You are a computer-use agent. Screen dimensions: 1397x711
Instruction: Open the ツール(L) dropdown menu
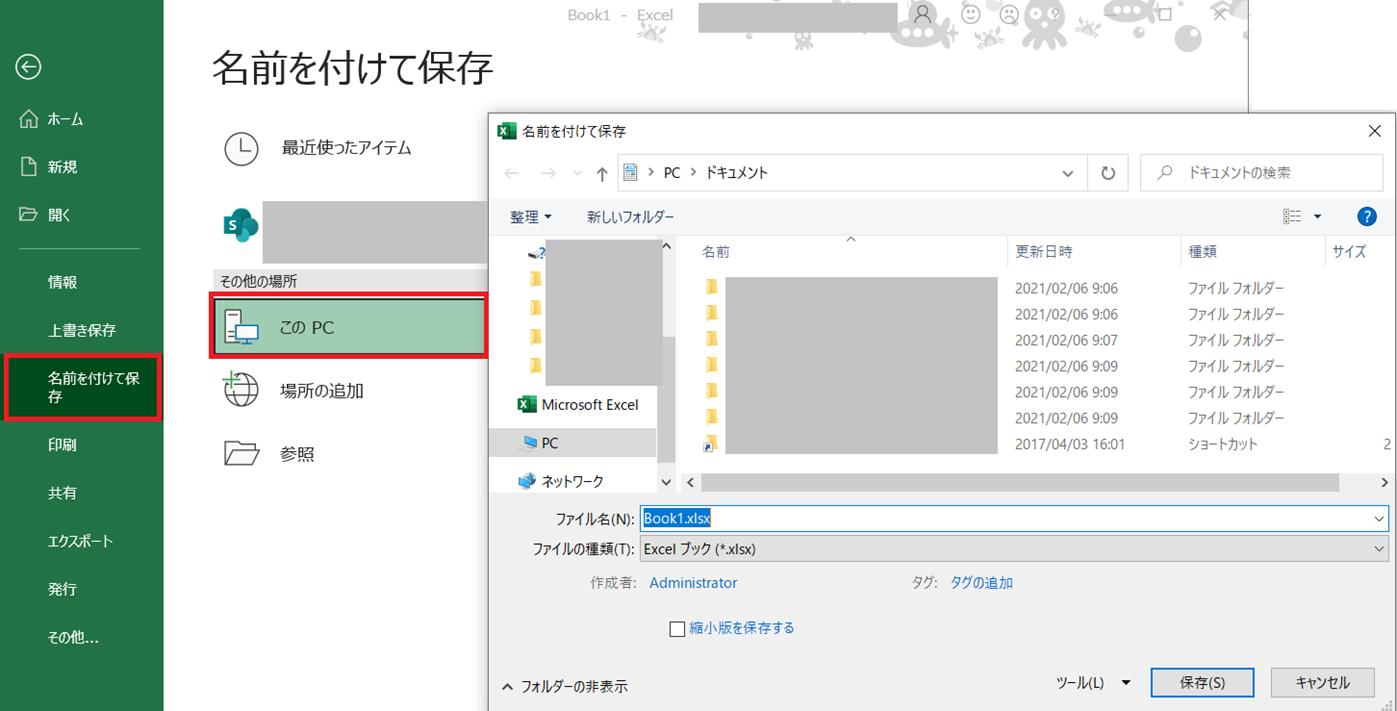[1093, 683]
